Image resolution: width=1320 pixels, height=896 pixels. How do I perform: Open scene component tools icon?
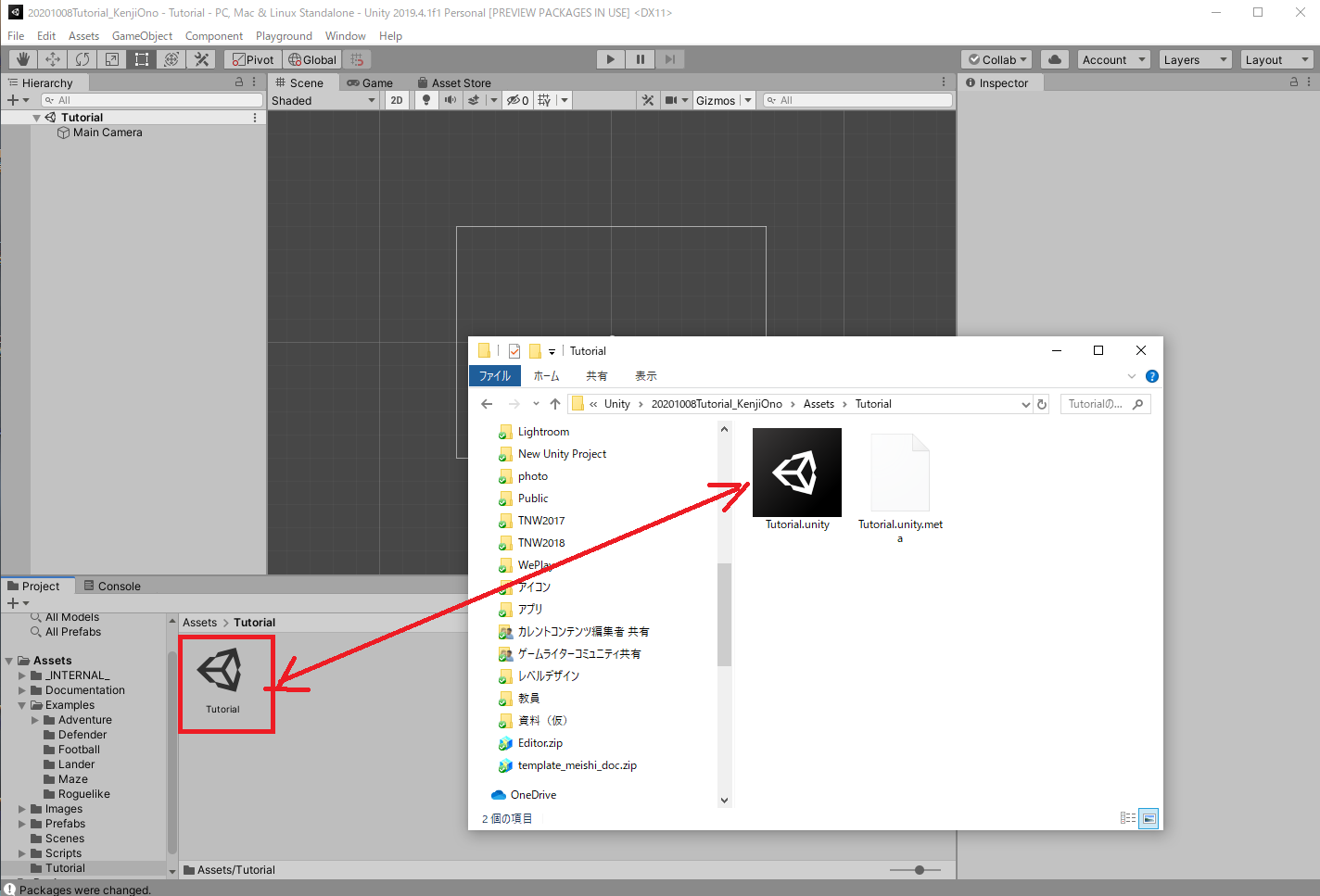tap(648, 100)
